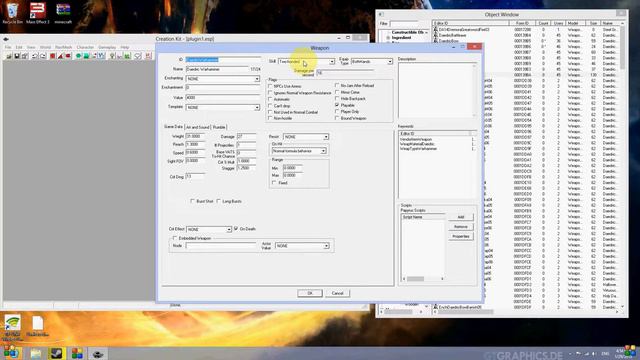
Task: Click the Papyrus Scripts horizontal scrollbar
Action: (x=423, y=279)
